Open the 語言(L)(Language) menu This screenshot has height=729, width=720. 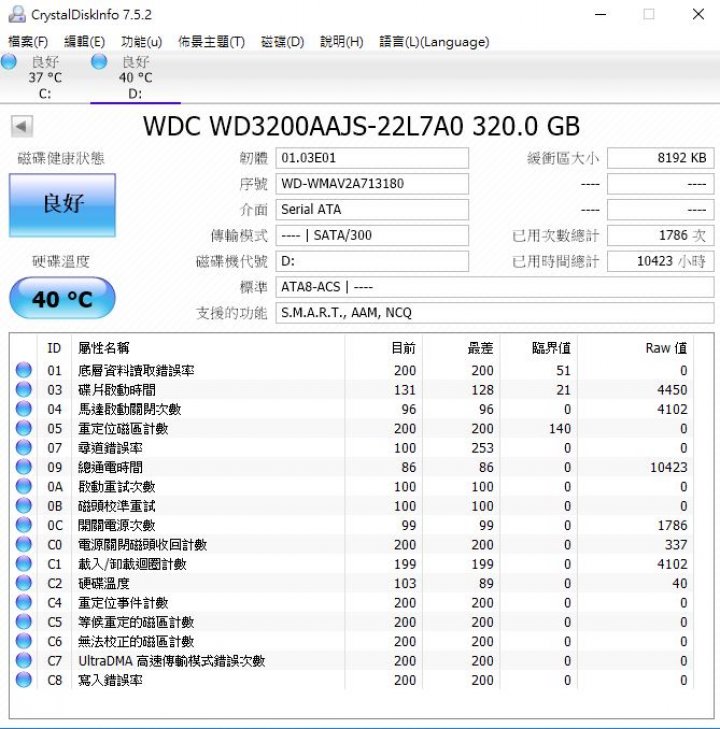[434, 42]
